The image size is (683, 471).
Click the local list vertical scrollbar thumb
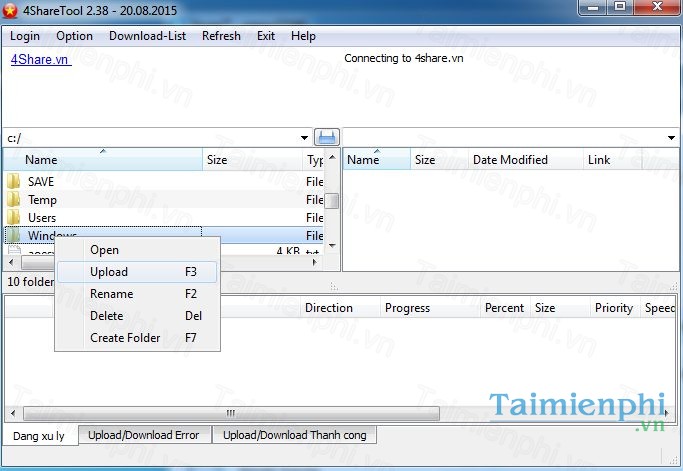[332, 201]
